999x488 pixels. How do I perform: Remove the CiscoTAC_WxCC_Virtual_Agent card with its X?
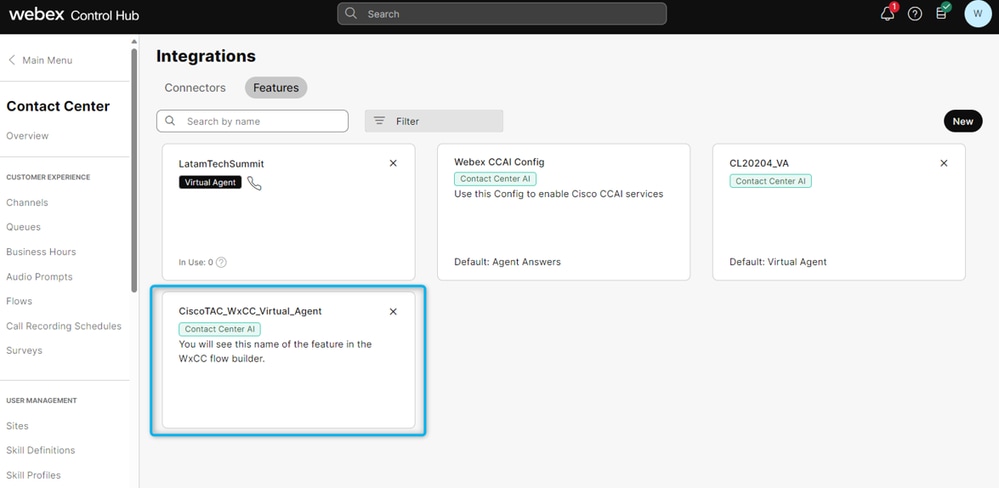(x=393, y=312)
